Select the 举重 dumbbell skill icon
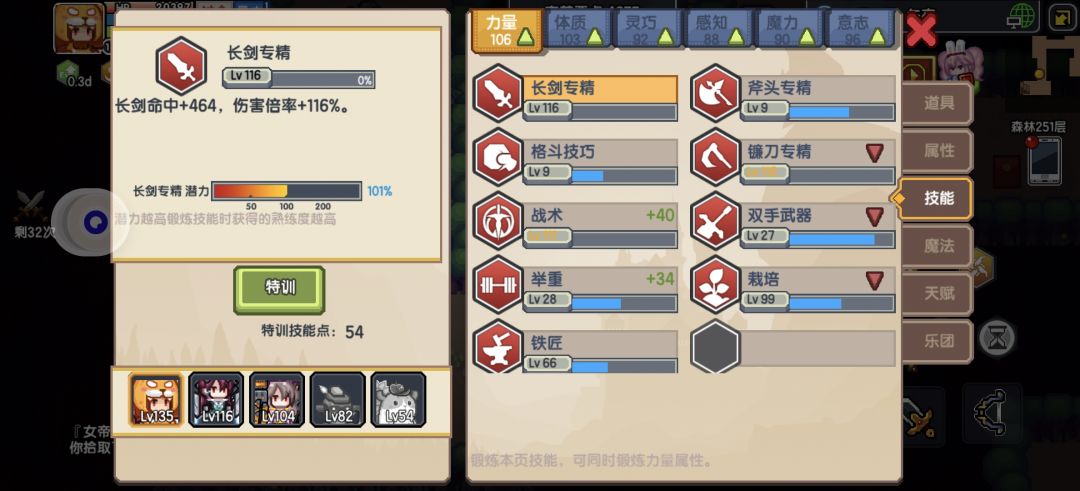Viewport: 1080px width, 491px height. click(x=497, y=284)
